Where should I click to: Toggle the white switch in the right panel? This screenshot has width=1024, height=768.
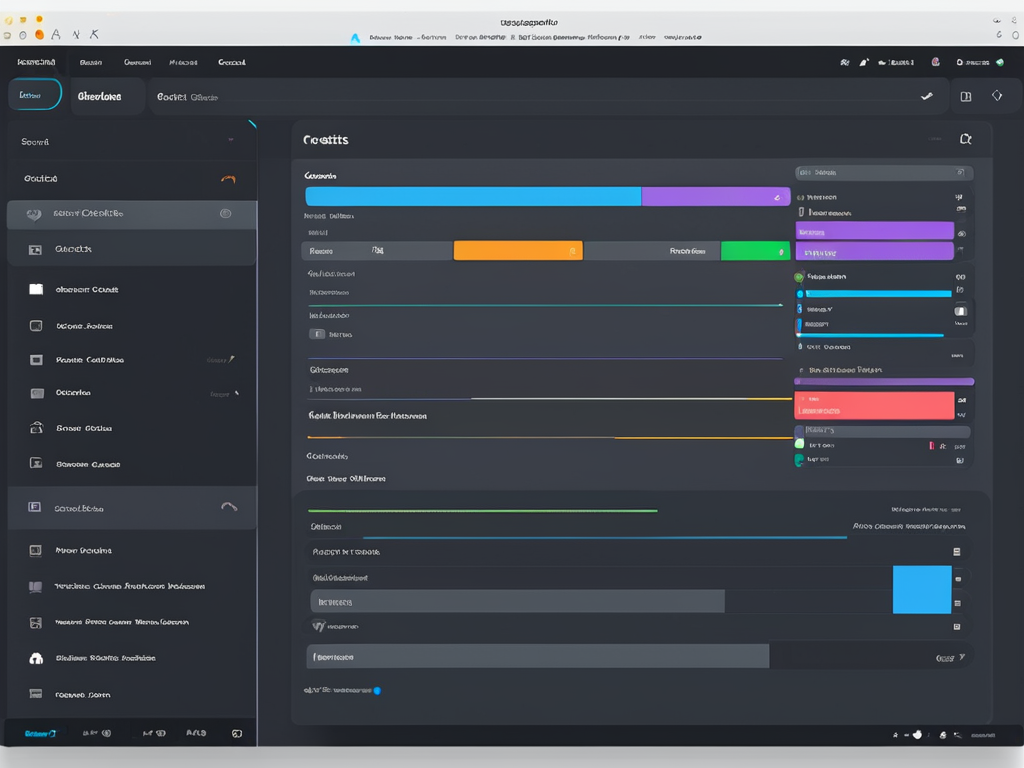point(960,311)
